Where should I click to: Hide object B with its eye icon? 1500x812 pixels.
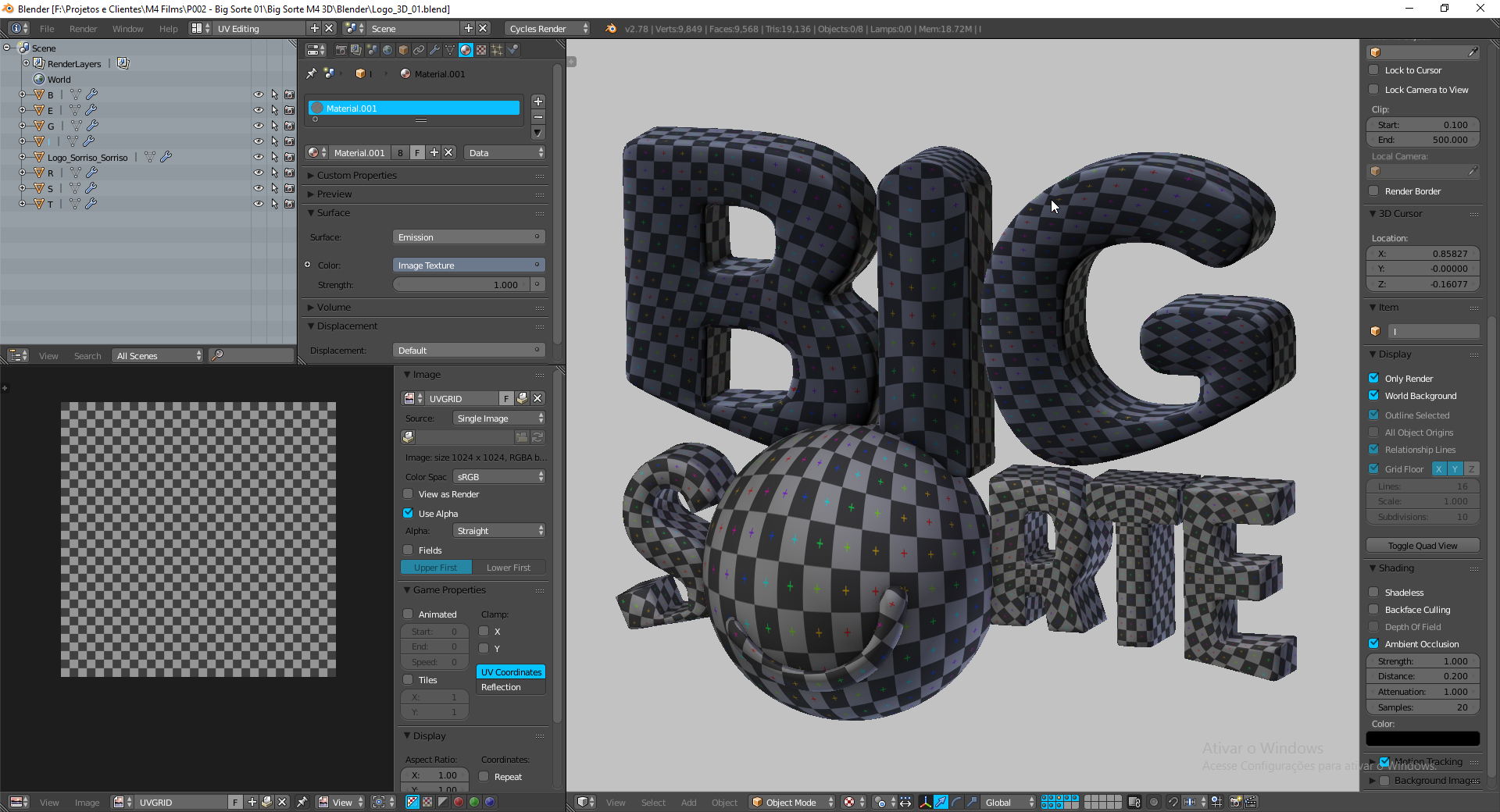coord(258,94)
